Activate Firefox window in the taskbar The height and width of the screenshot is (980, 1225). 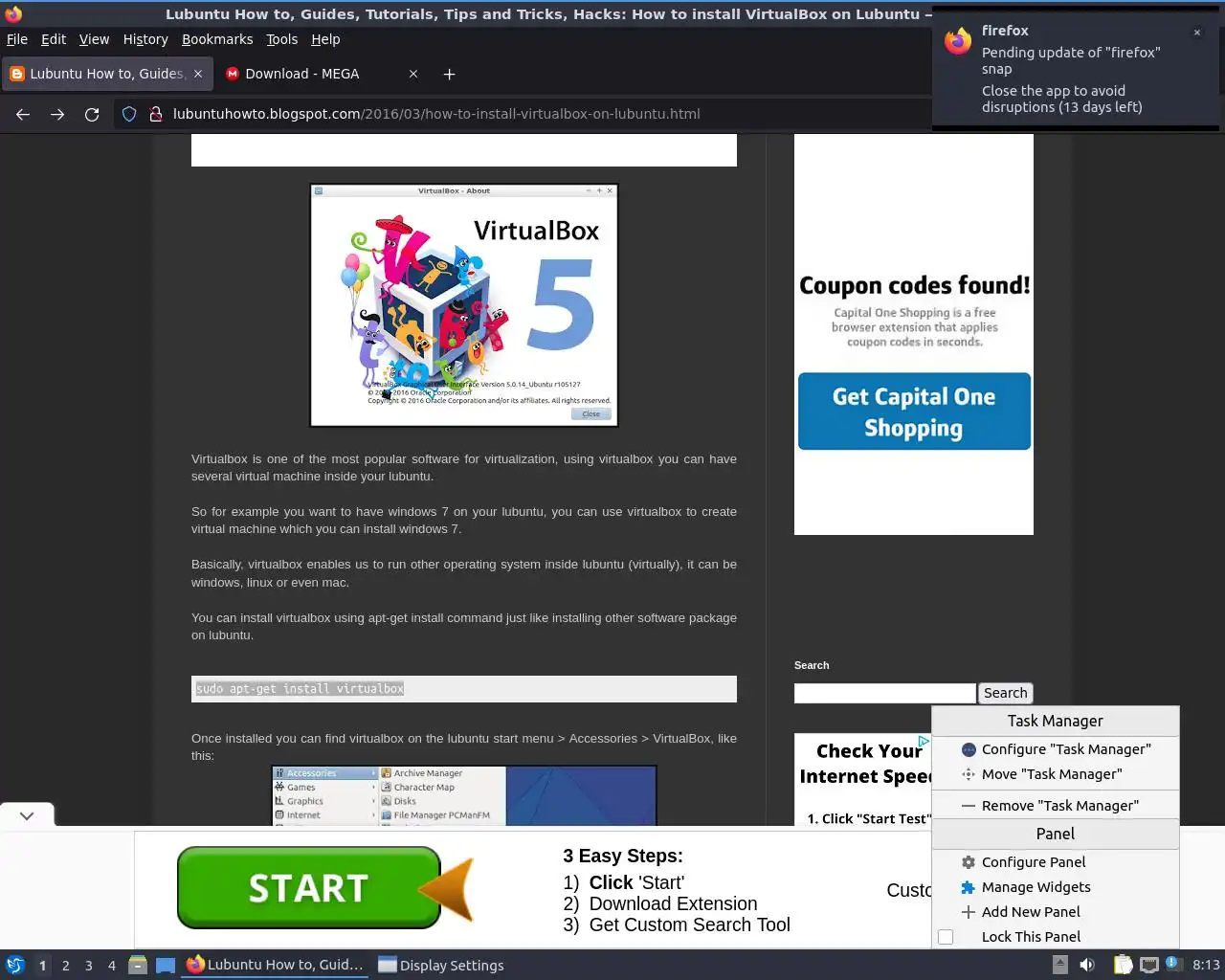pos(276,965)
